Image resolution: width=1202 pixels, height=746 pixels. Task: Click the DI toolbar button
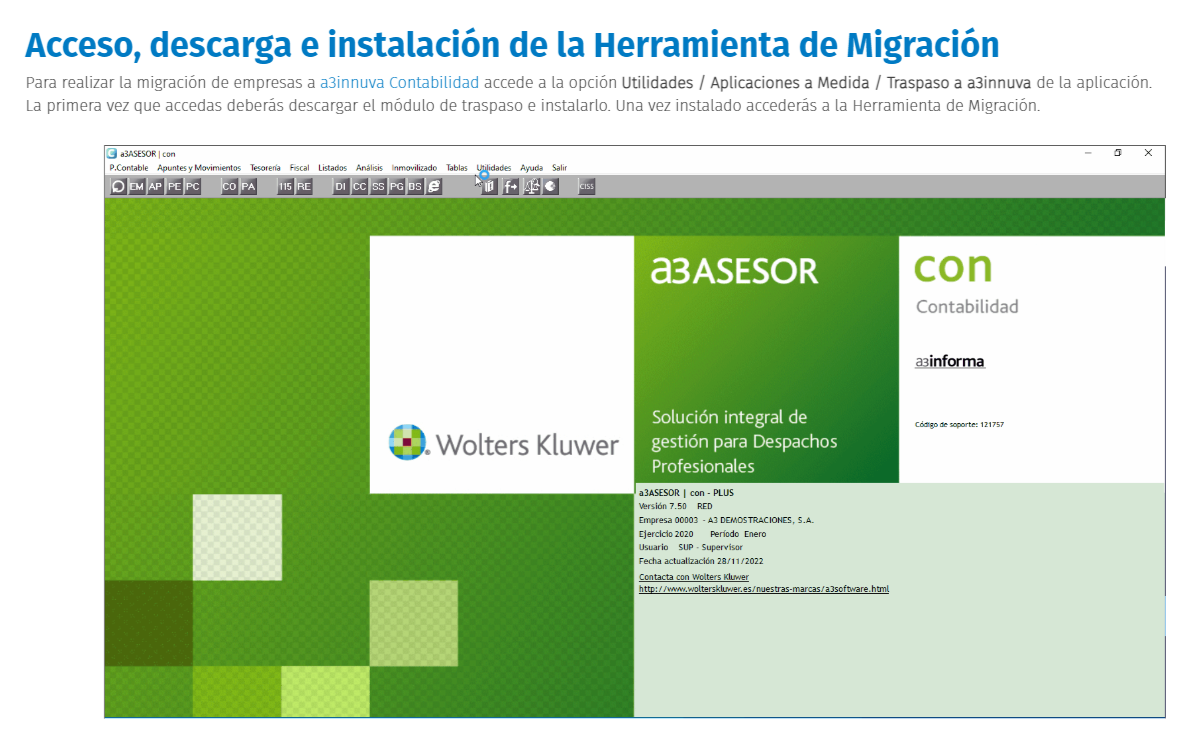[341, 186]
